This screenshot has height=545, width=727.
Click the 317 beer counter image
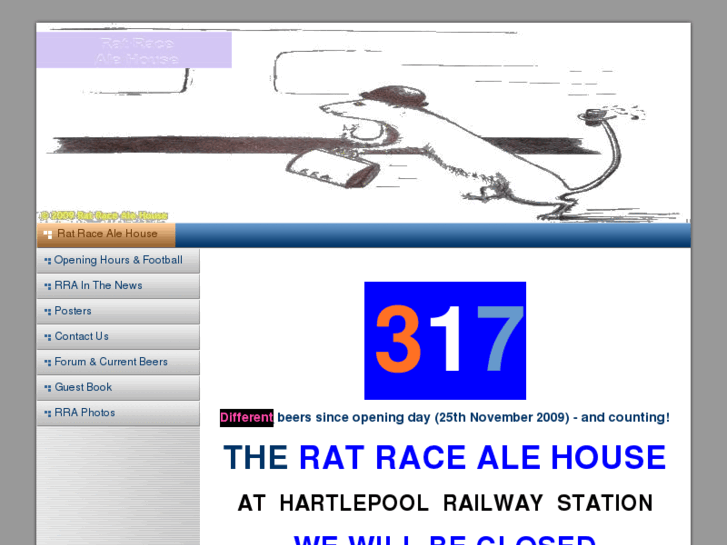(445, 340)
